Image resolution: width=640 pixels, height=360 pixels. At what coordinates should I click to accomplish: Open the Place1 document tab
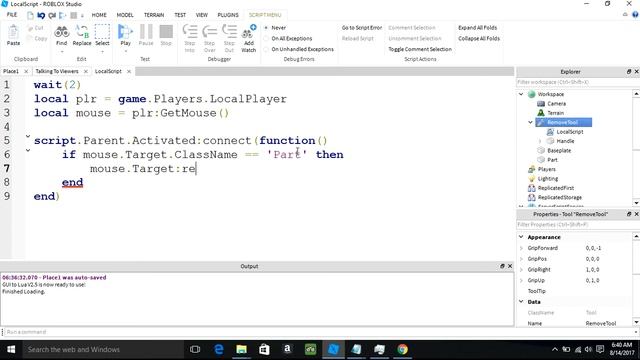(11, 71)
